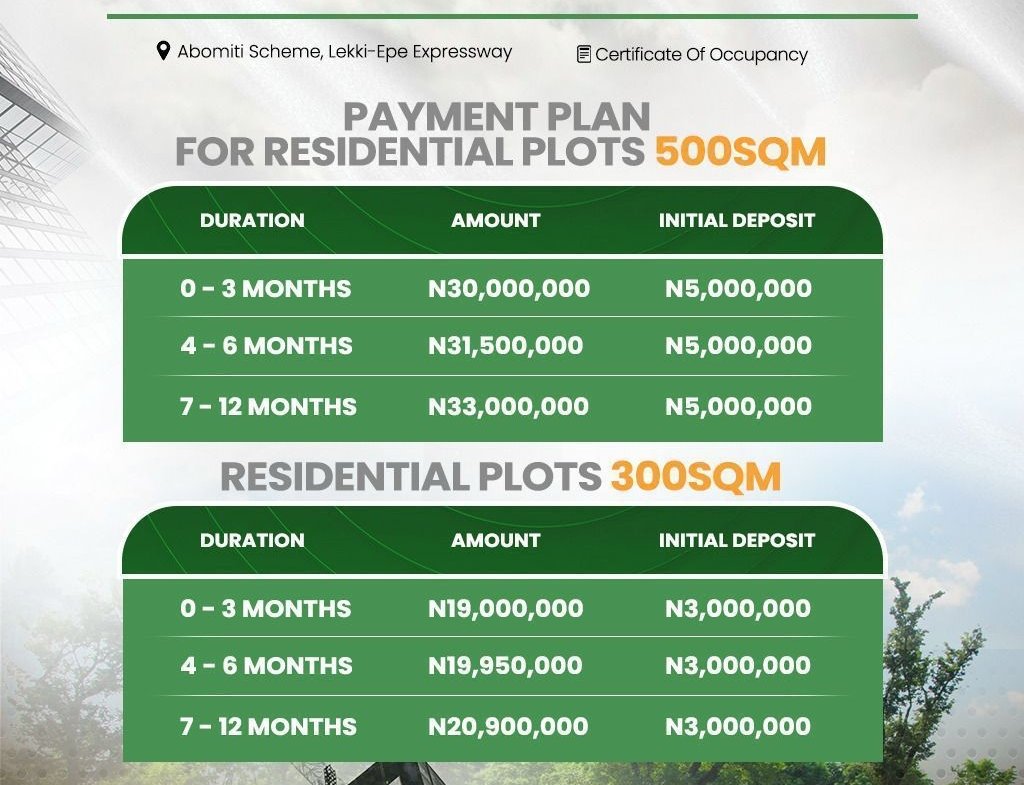Click the N19,000,000 amount
The width and height of the screenshot is (1024, 785).
[x=505, y=609]
